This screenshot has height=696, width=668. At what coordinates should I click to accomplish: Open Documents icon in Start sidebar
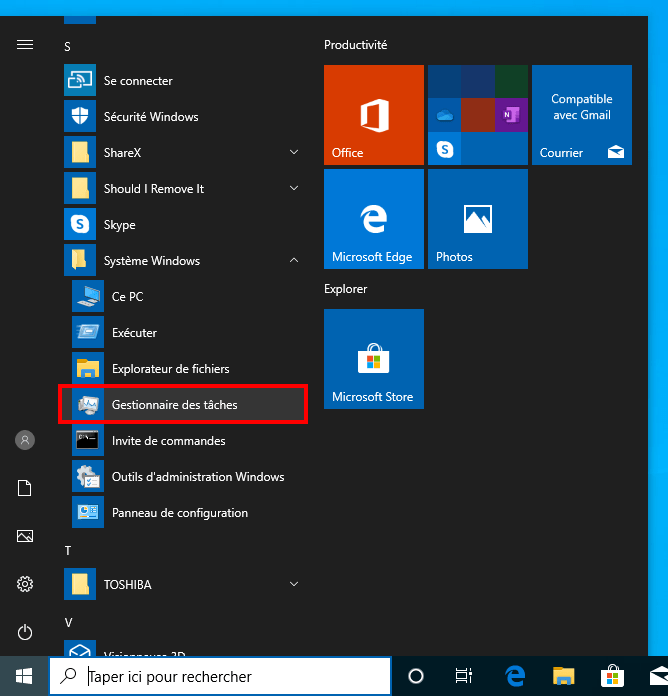tap(25, 488)
